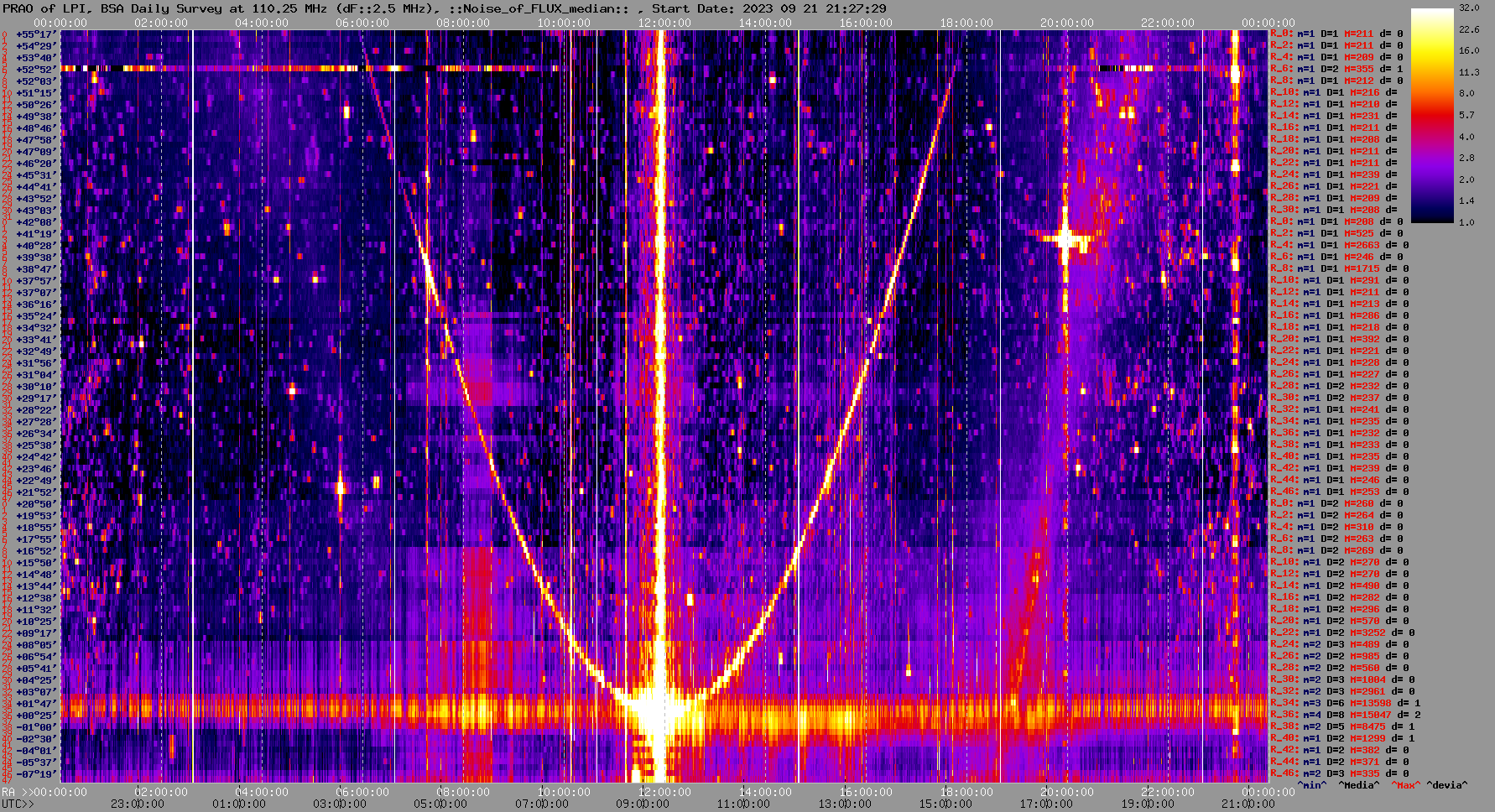Image resolution: width=1495 pixels, height=812 pixels.
Task: Click the brightest spot where parabola meets 12:00:00
Action: click(663, 710)
